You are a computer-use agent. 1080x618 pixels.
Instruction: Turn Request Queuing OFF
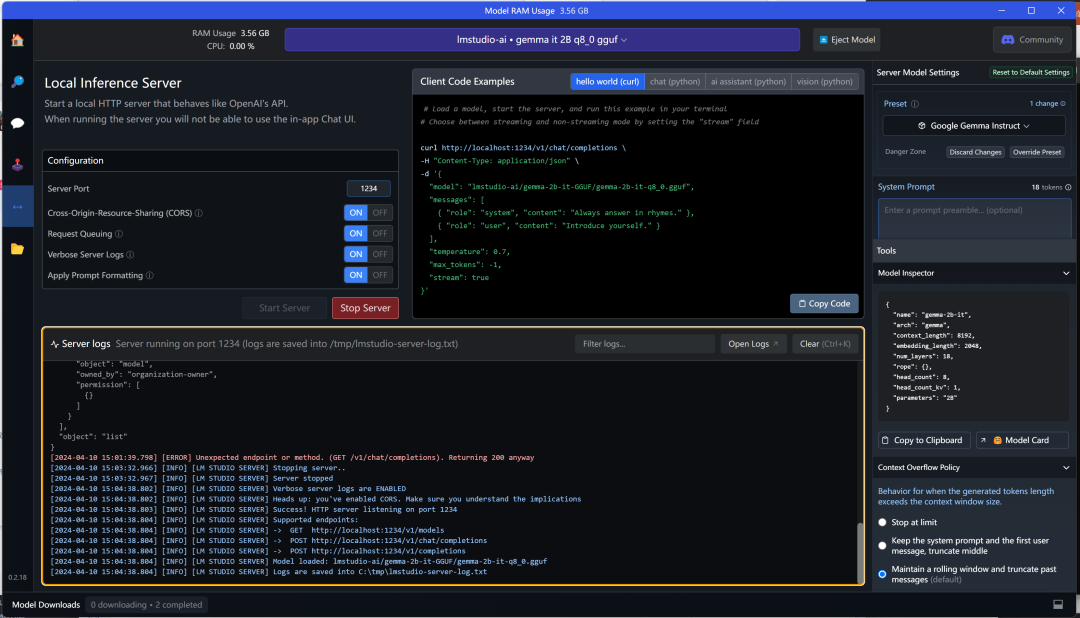(380, 233)
